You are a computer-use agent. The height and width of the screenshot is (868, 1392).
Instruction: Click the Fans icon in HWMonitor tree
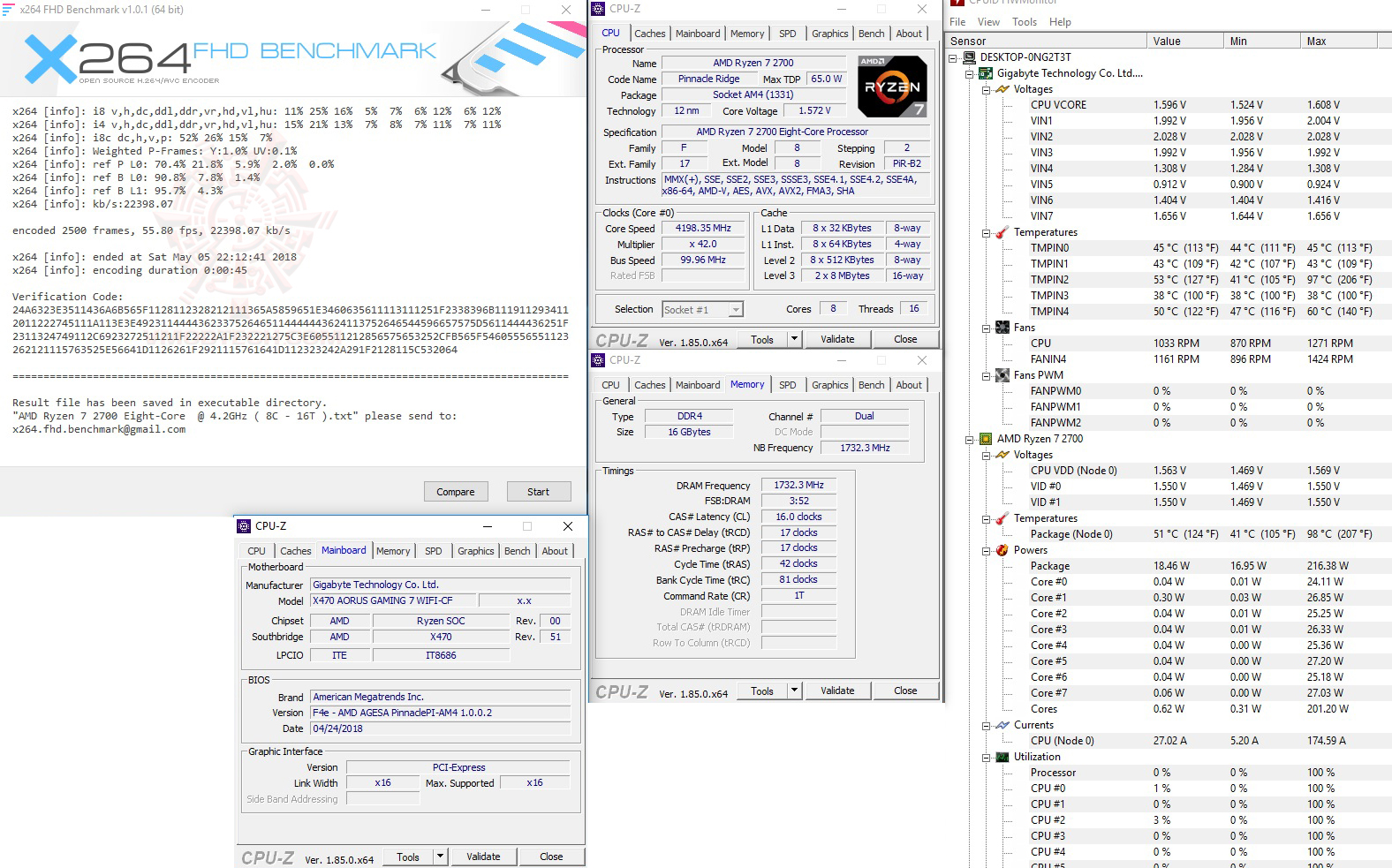tap(1002, 328)
